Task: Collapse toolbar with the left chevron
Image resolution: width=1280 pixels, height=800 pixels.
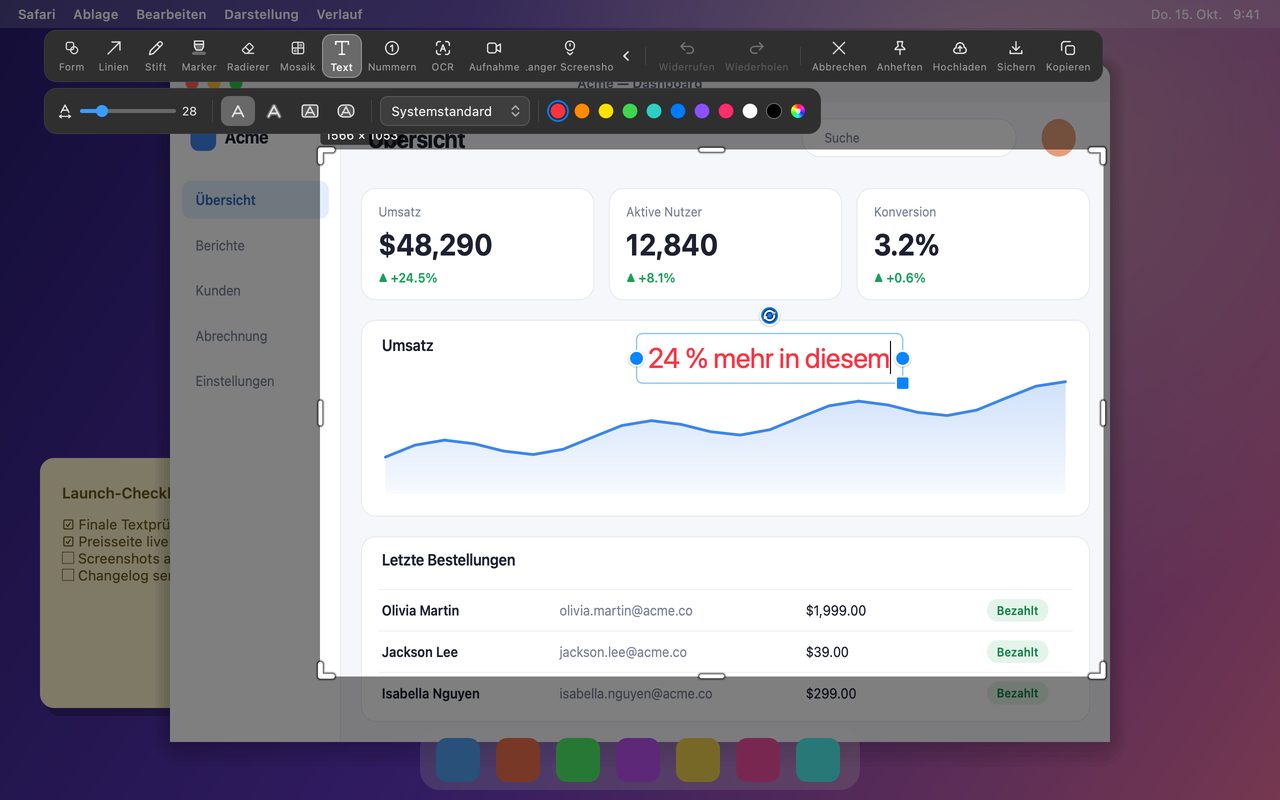Action: tap(626, 56)
